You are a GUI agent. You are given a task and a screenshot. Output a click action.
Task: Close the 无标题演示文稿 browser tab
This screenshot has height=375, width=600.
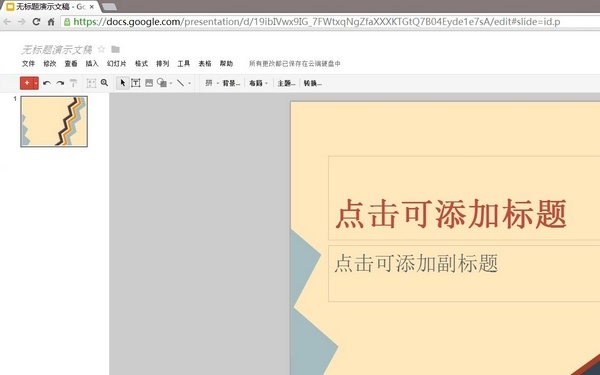coord(91,7)
